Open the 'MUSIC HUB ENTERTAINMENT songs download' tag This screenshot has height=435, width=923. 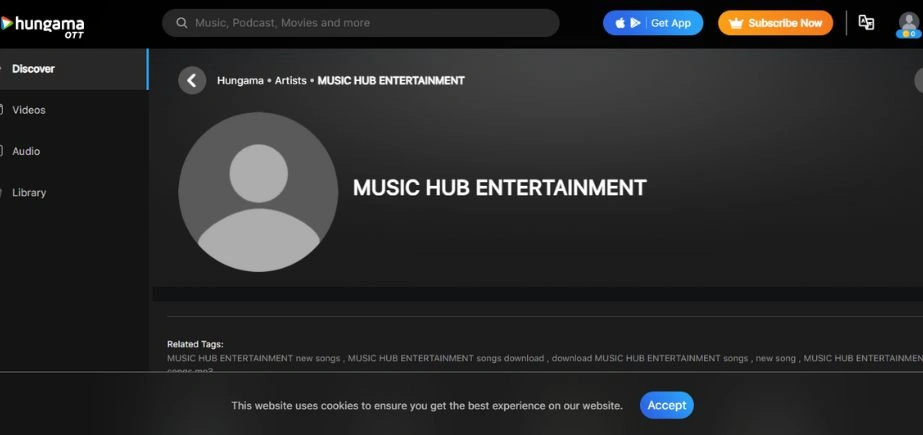[x=446, y=358]
